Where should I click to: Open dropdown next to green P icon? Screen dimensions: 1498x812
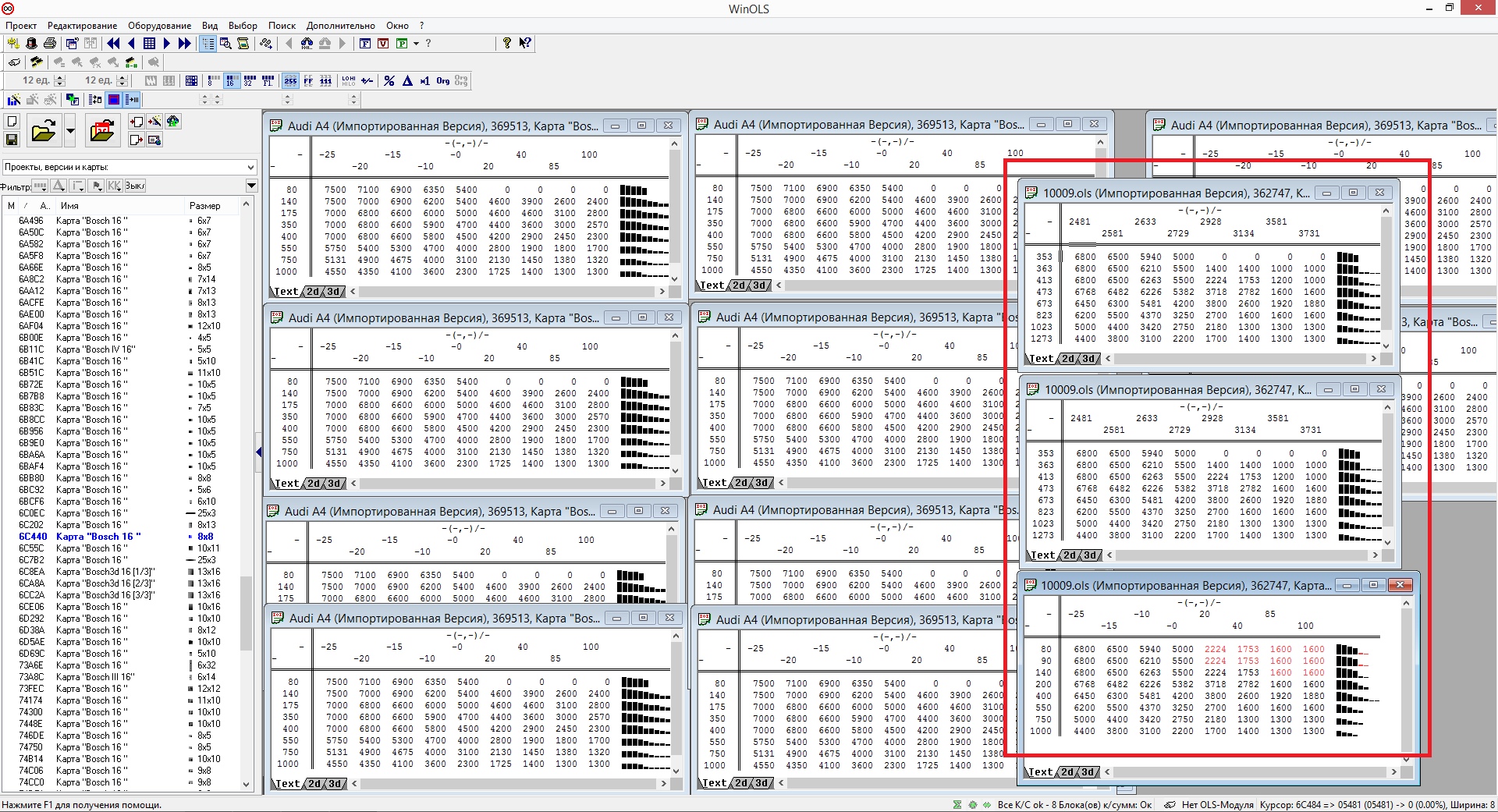point(417,44)
